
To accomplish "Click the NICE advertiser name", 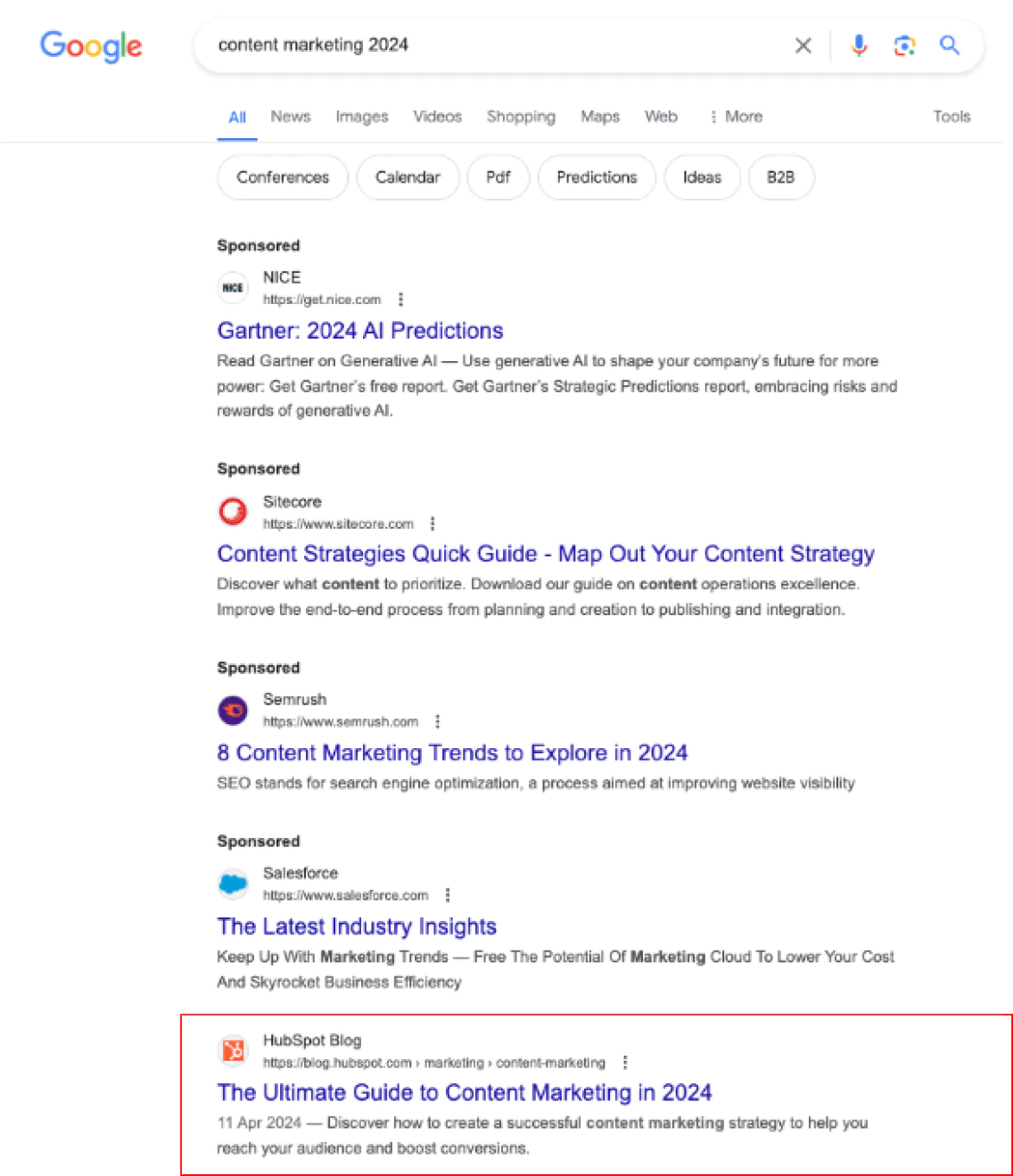I will [x=282, y=277].
